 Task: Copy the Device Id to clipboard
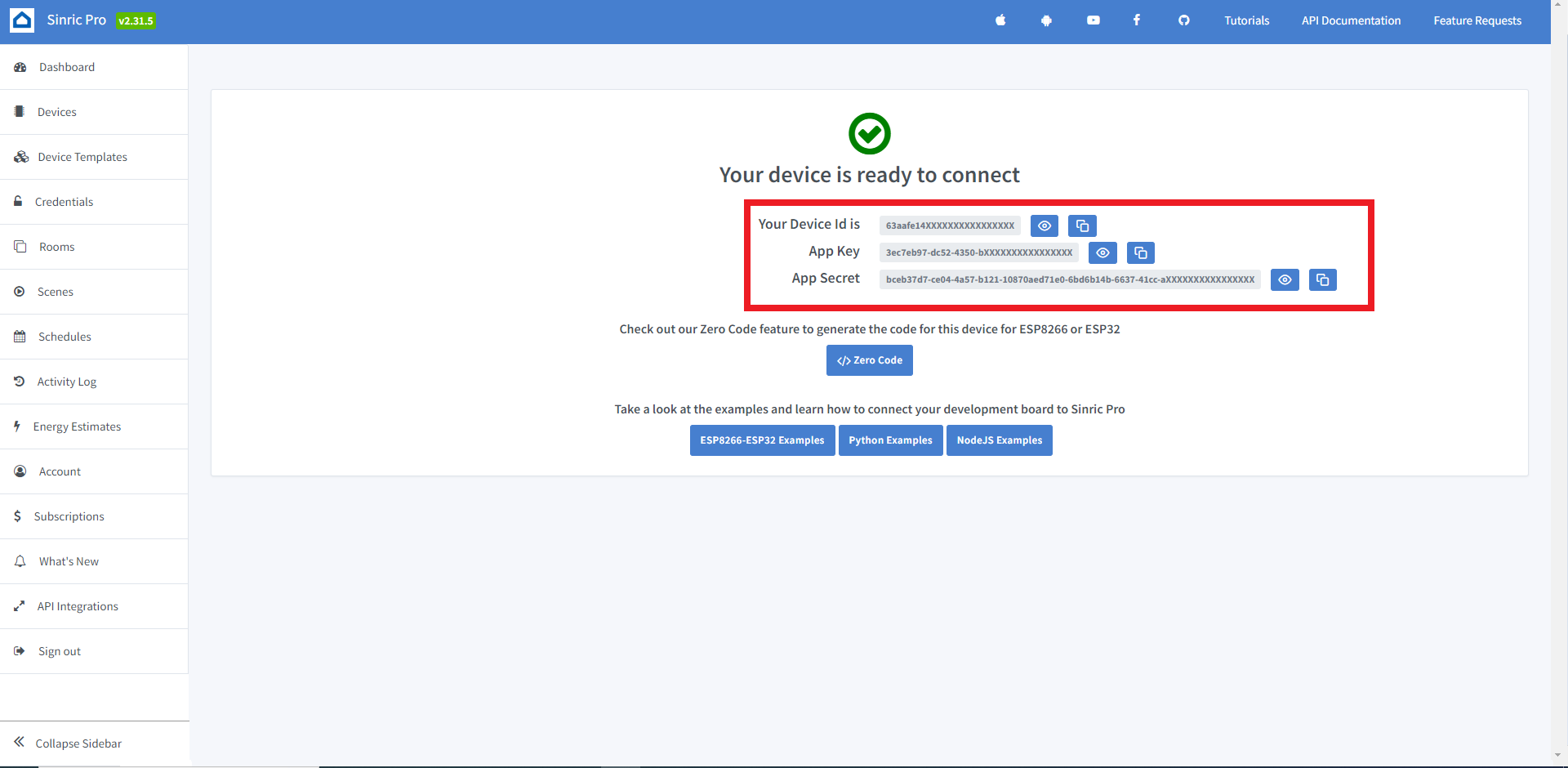coord(1082,225)
